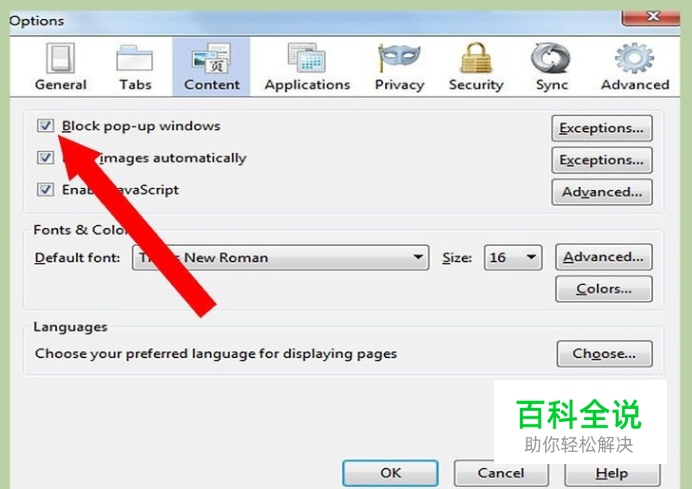Expand the Default font dropdown
This screenshot has height=489, width=692.
(x=281, y=257)
